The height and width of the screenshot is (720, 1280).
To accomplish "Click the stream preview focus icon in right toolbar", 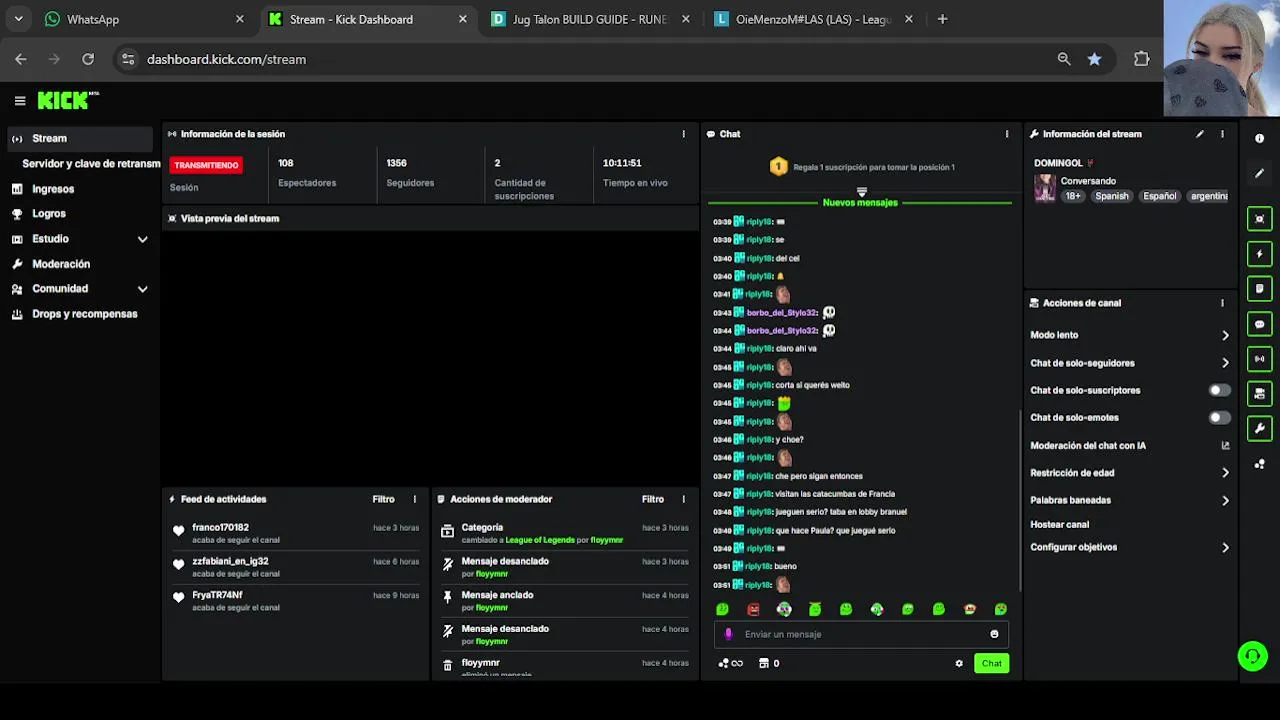I will (1260, 219).
